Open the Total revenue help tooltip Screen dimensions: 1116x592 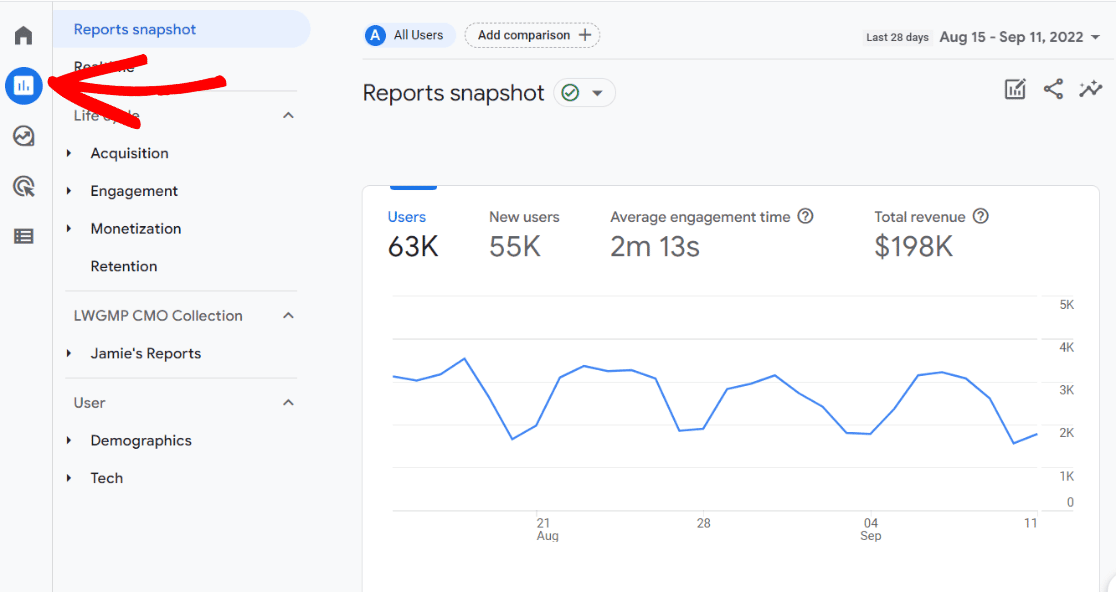coord(980,216)
